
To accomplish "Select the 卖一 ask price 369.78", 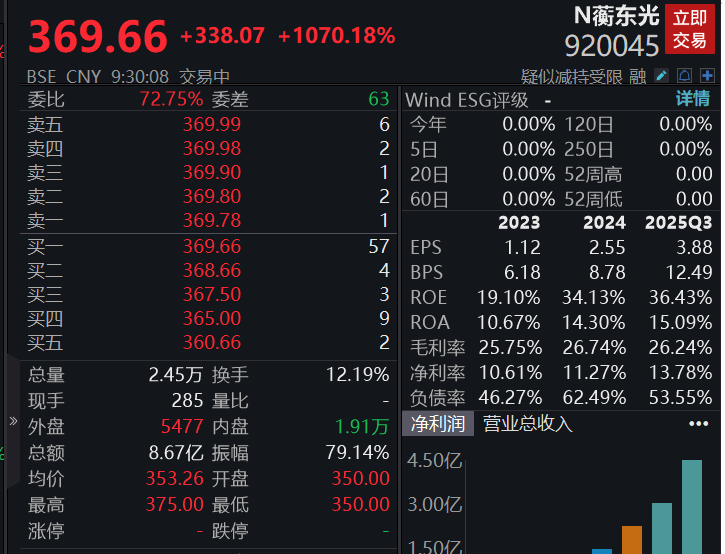I will (x=211, y=221).
